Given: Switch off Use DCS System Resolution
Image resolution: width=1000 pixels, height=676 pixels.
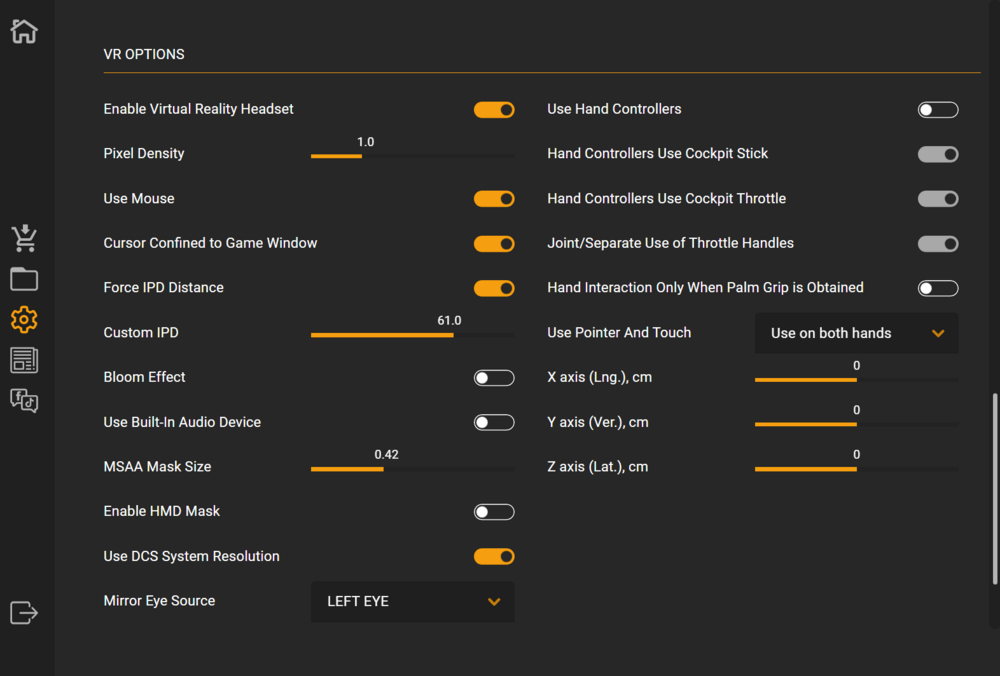Looking at the screenshot, I should [494, 557].
